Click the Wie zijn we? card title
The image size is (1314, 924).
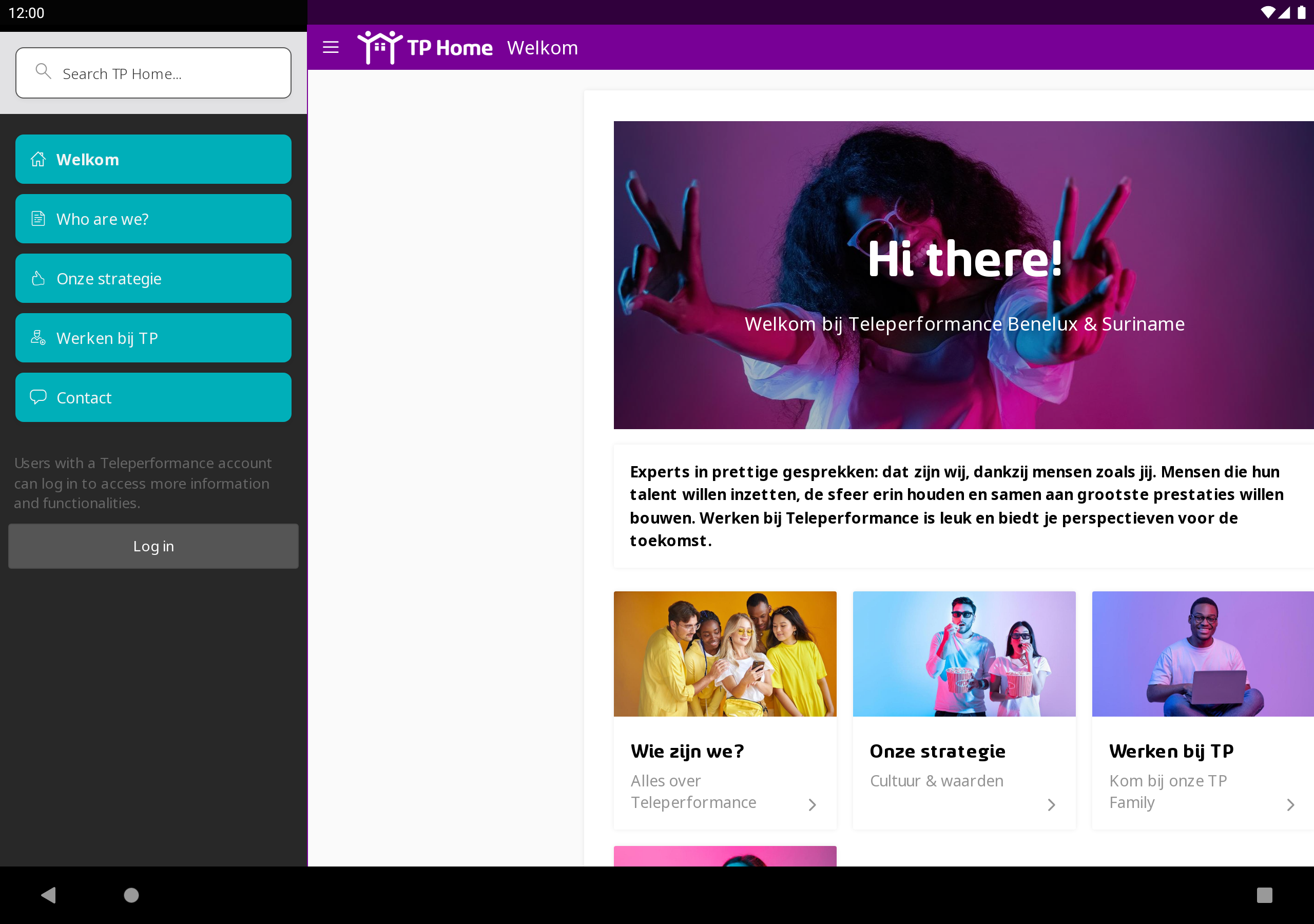[687, 751]
